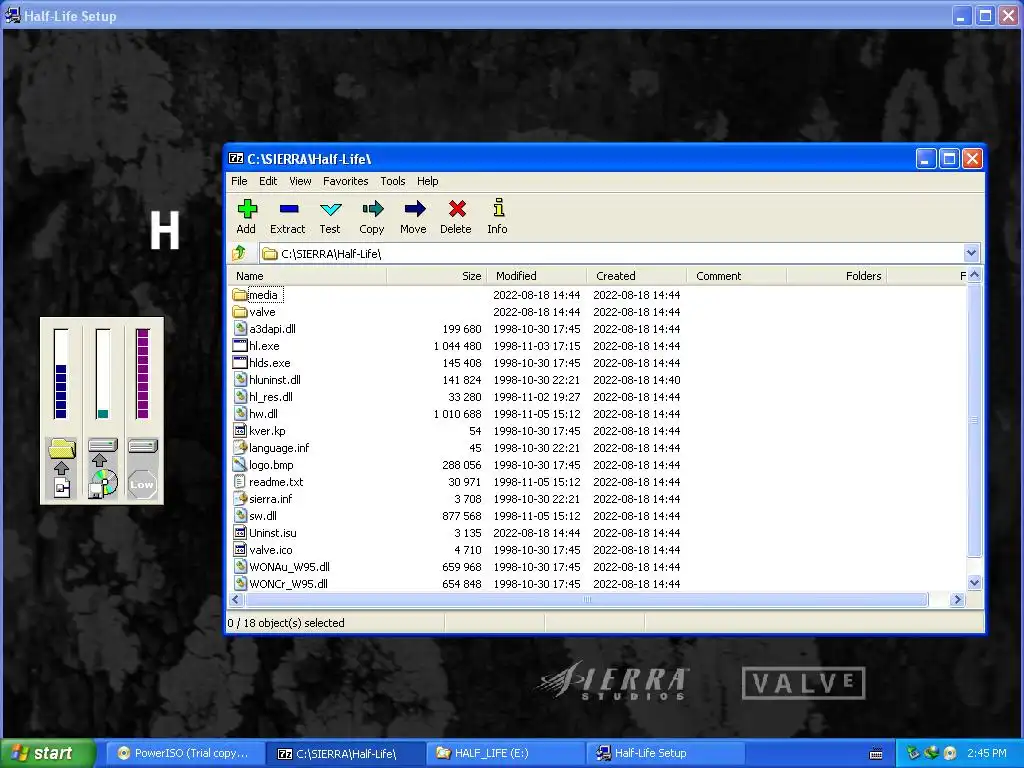The width and height of the screenshot is (1024, 768).
Task: Select the Uninst.isu file icon
Action: pyautogui.click(x=240, y=533)
